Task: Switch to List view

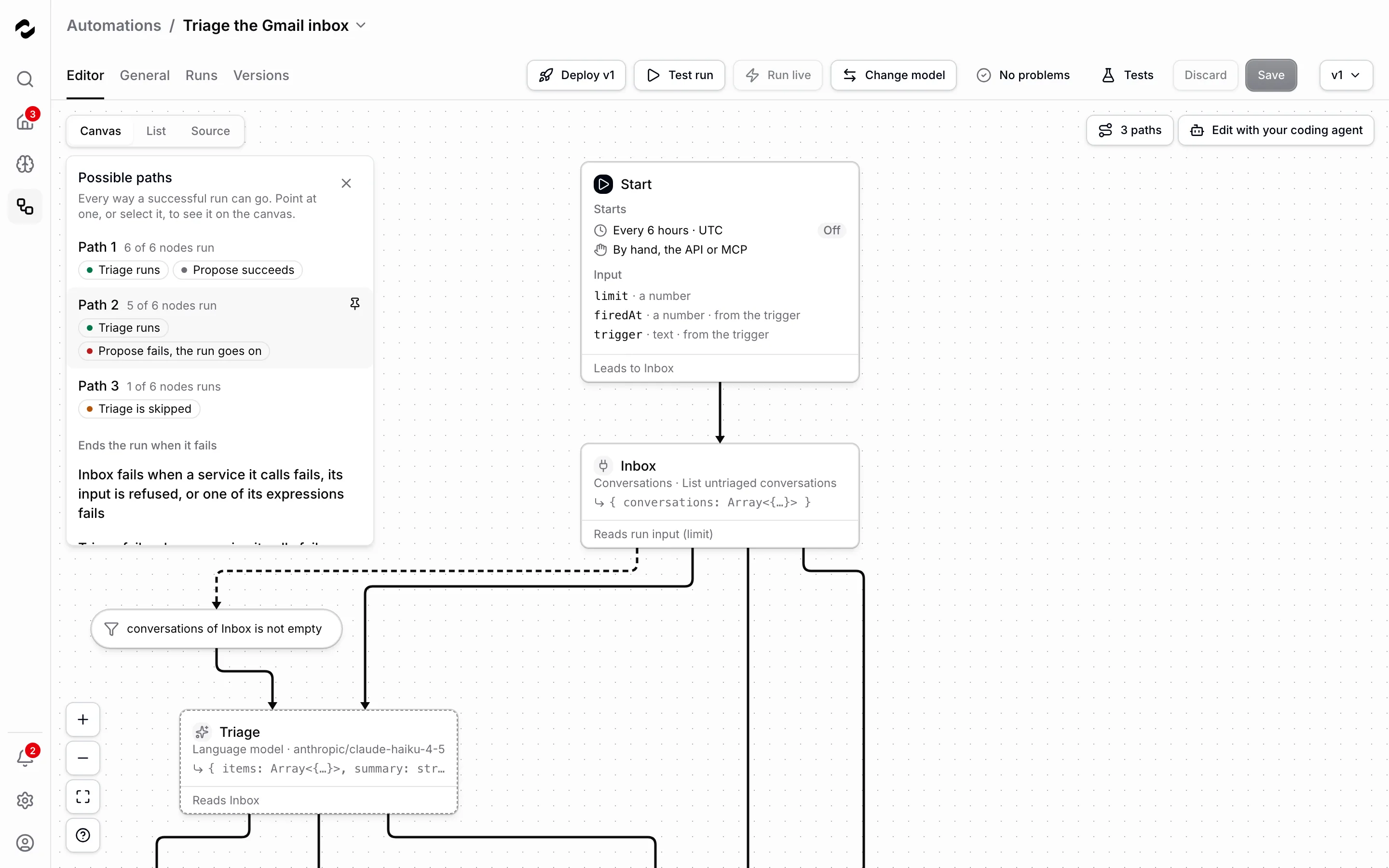Action: (x=156, y=131)
